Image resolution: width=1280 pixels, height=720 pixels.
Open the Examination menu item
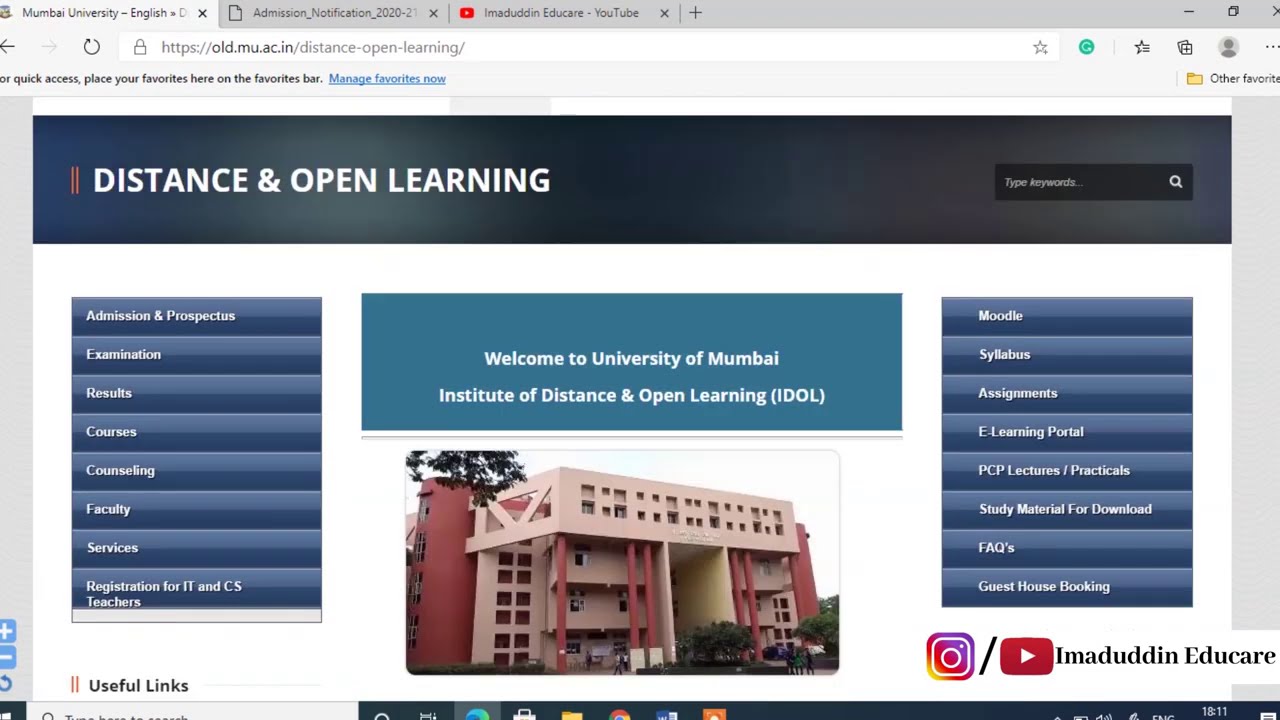pos(196,354)
